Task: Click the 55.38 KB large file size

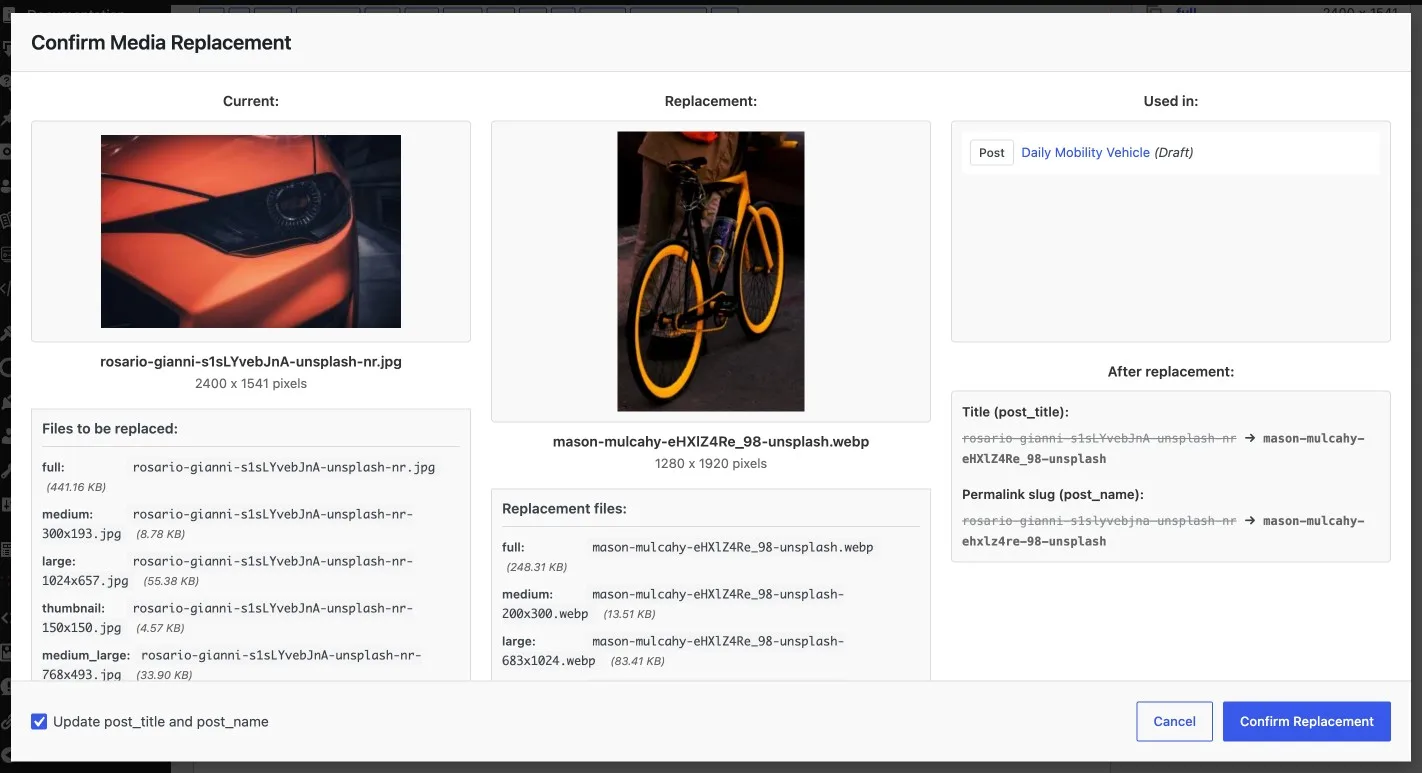Action: click(171, 581)
